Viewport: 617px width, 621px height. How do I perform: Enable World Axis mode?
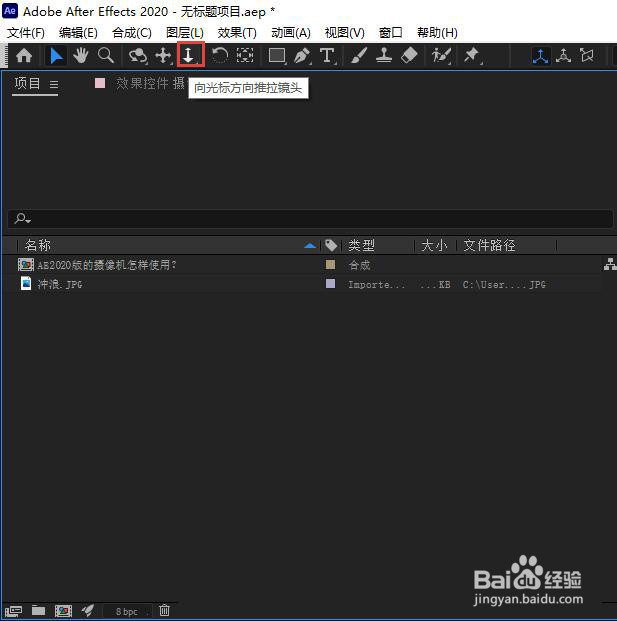(x=564, y=55)
